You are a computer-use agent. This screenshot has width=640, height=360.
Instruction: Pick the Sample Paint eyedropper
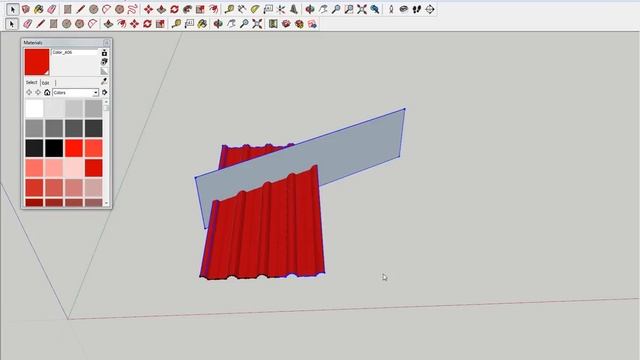click(104, 82)
